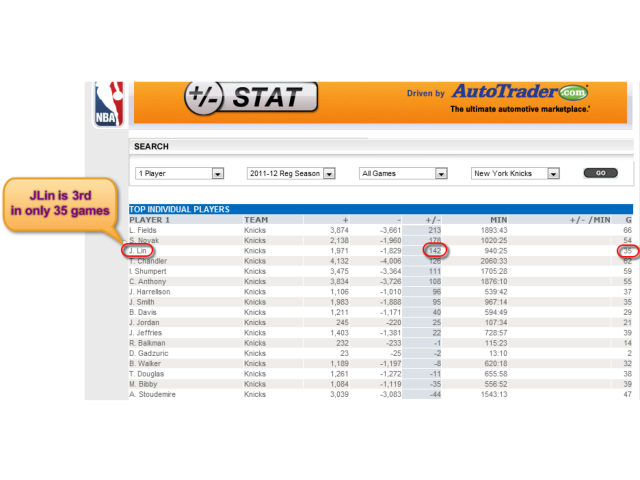
Task: Click the 2060:33 minutes value for Chandler
Action: tap(494, 261)
